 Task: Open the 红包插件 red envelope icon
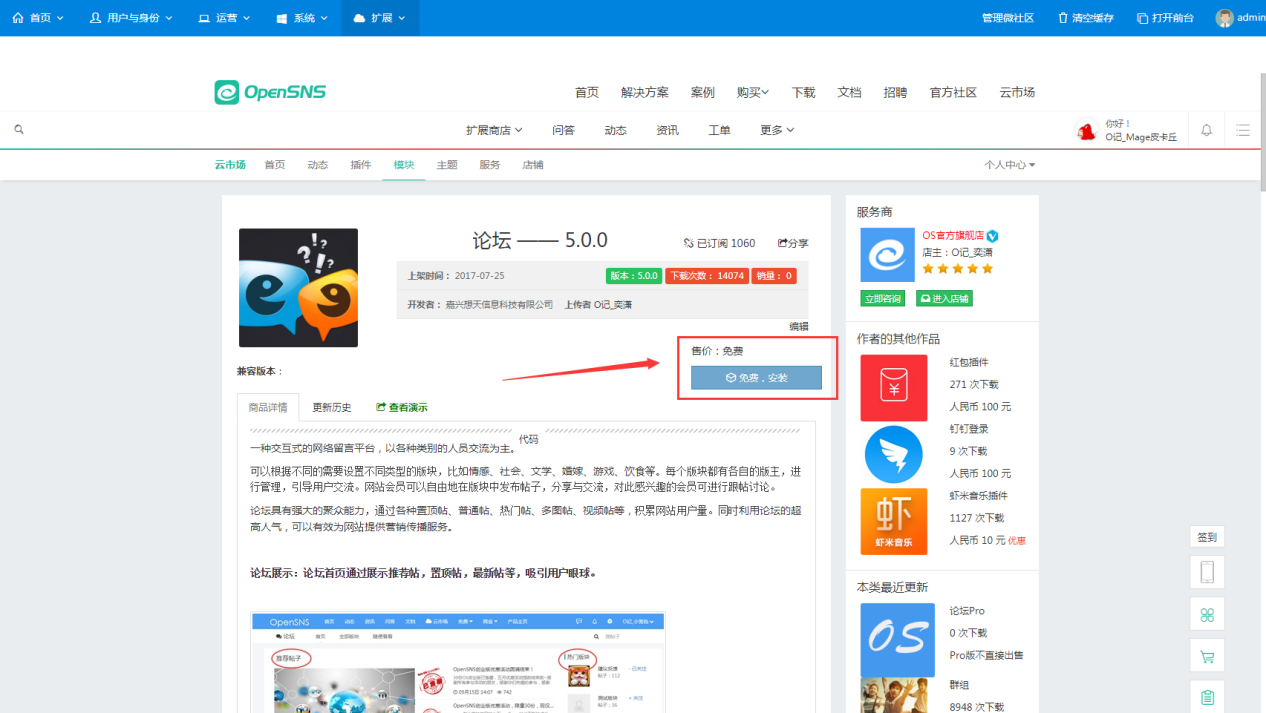tap(893, 387)
